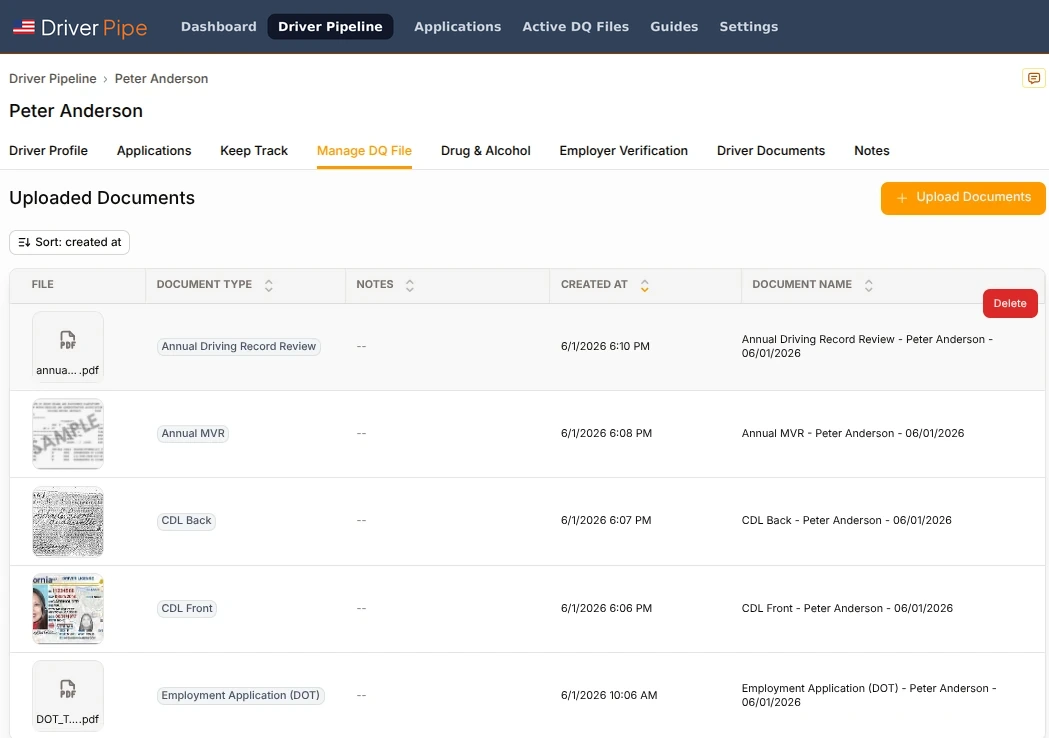
Task: Open Settings in top navigation
Action: (749, 27)
